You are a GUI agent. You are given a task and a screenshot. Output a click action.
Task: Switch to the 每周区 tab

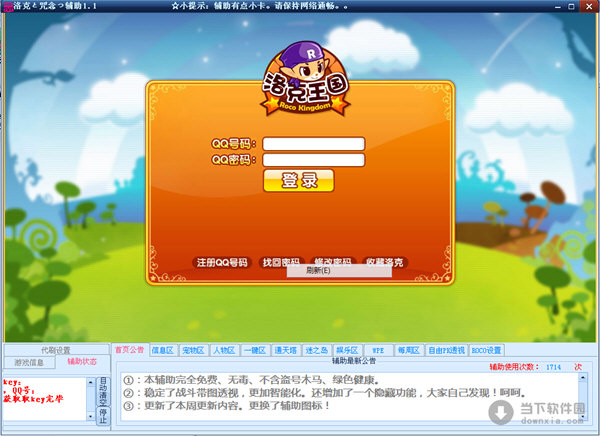(x=409, y=350)
